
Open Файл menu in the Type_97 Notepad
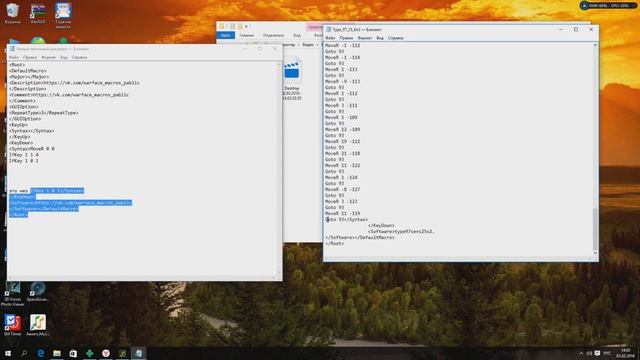(330, 38)
